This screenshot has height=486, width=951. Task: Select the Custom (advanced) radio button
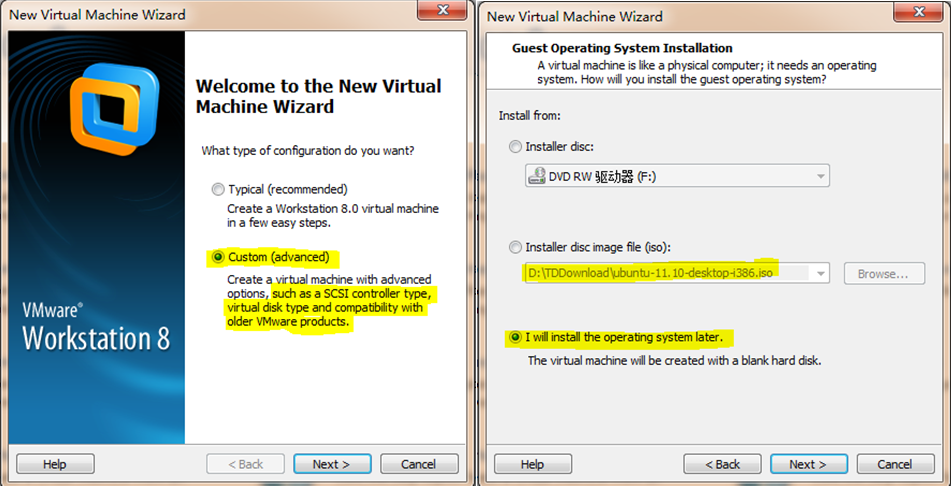coord(218,257)
